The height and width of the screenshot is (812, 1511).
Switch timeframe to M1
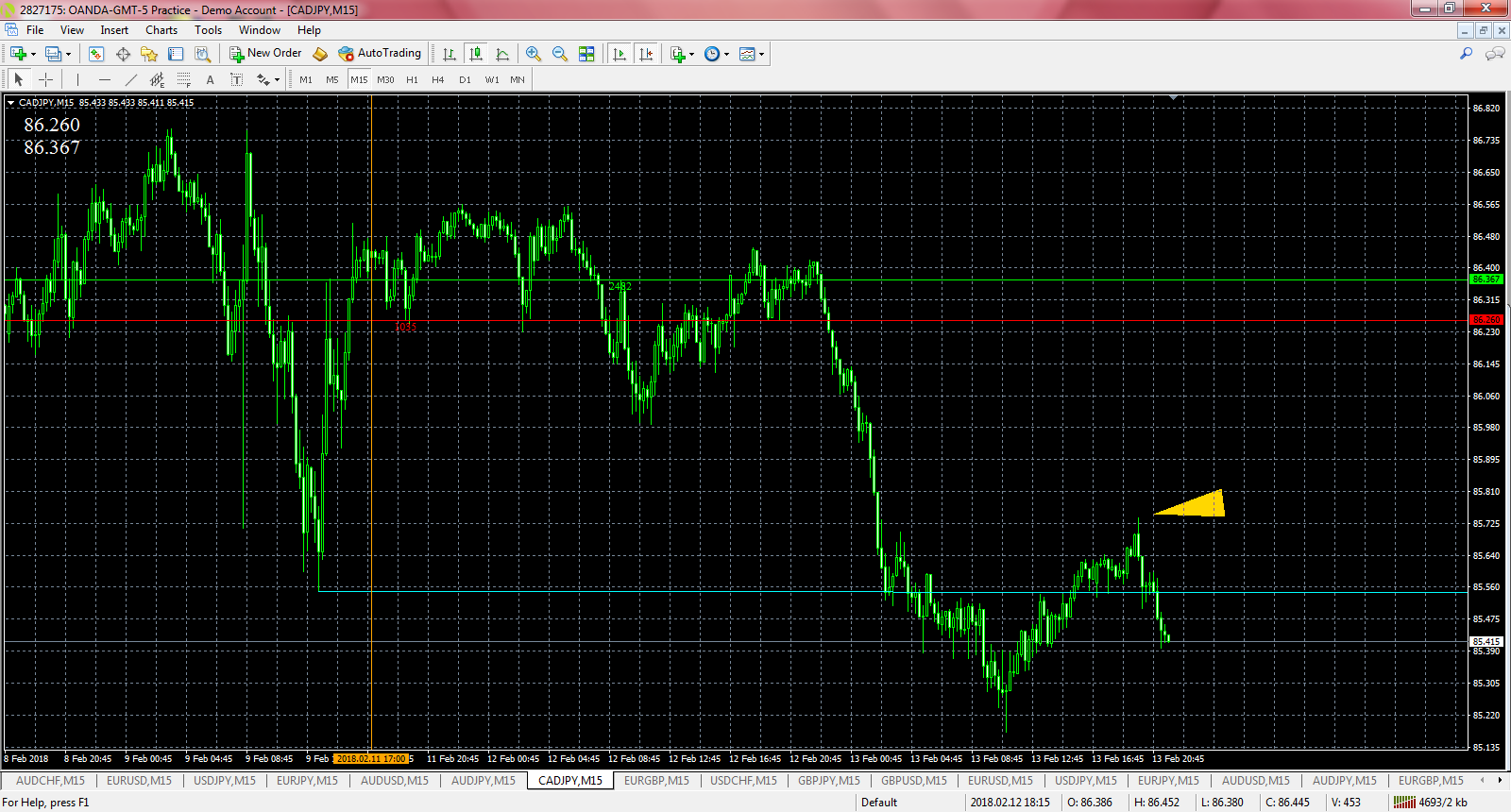[306, 79]
